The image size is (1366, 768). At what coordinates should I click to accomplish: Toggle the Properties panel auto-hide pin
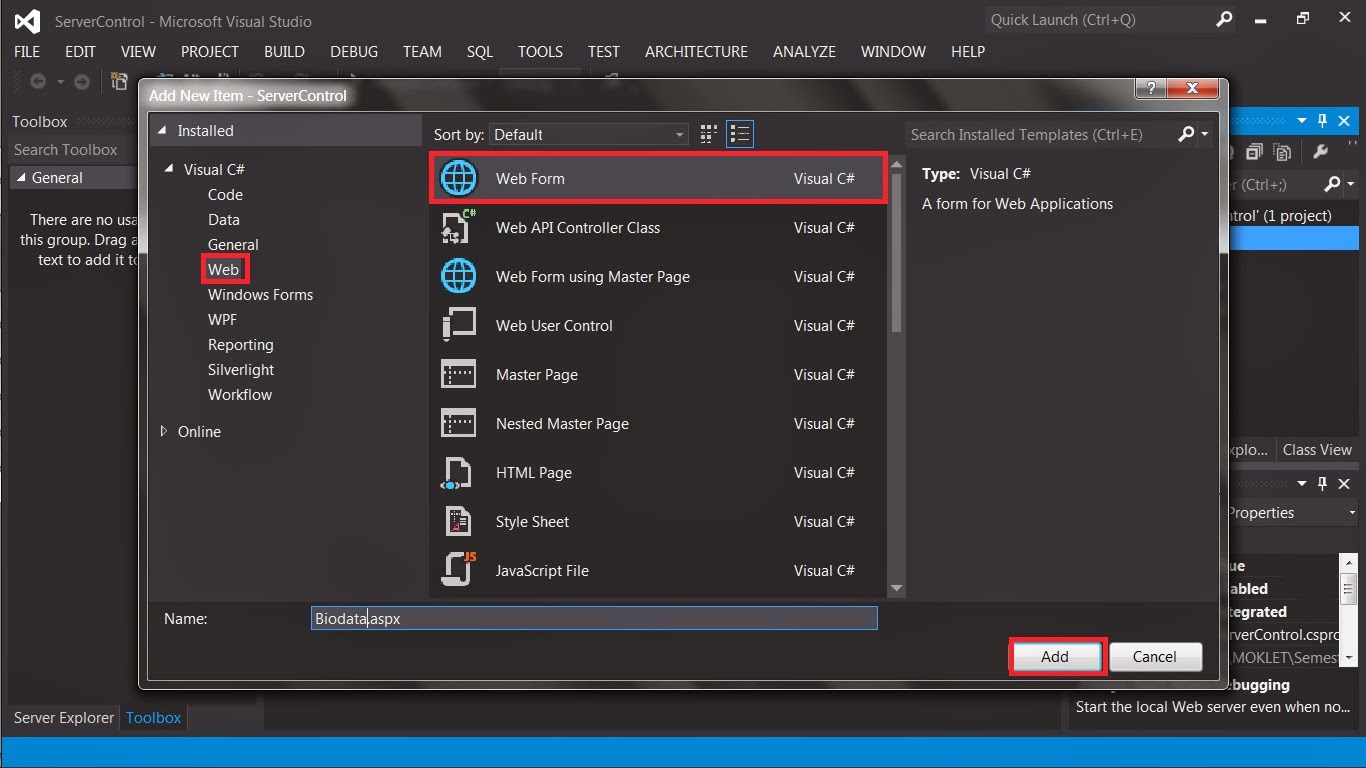pyautogui.click(x=1322, y=483)
